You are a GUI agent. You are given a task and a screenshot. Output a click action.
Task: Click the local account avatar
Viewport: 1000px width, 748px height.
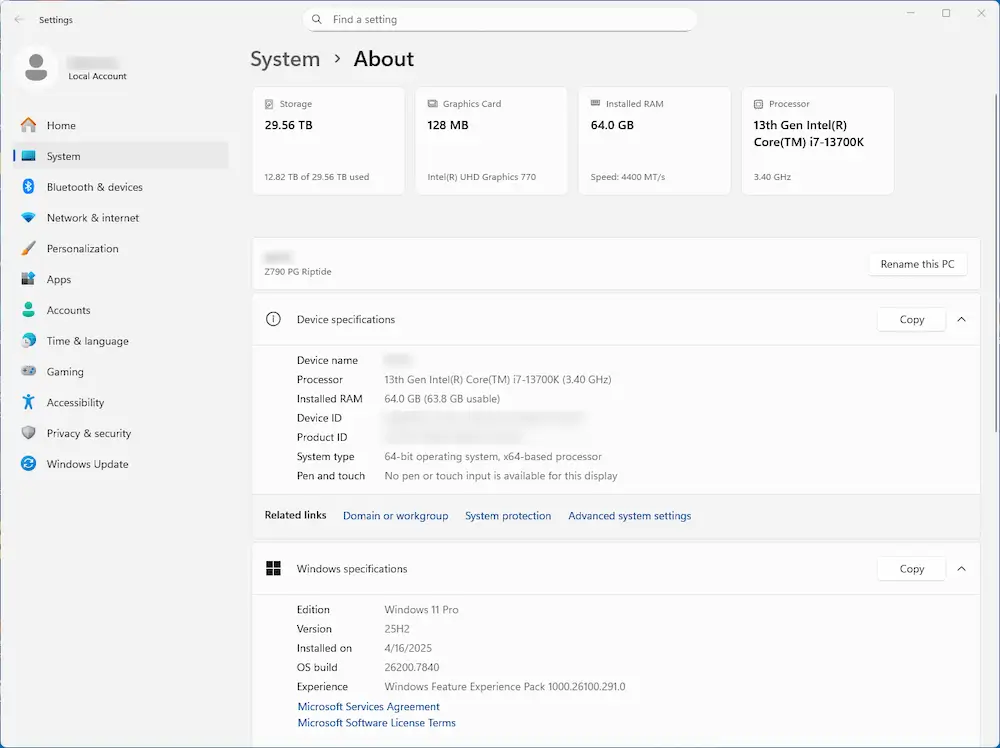coord(37,66)
